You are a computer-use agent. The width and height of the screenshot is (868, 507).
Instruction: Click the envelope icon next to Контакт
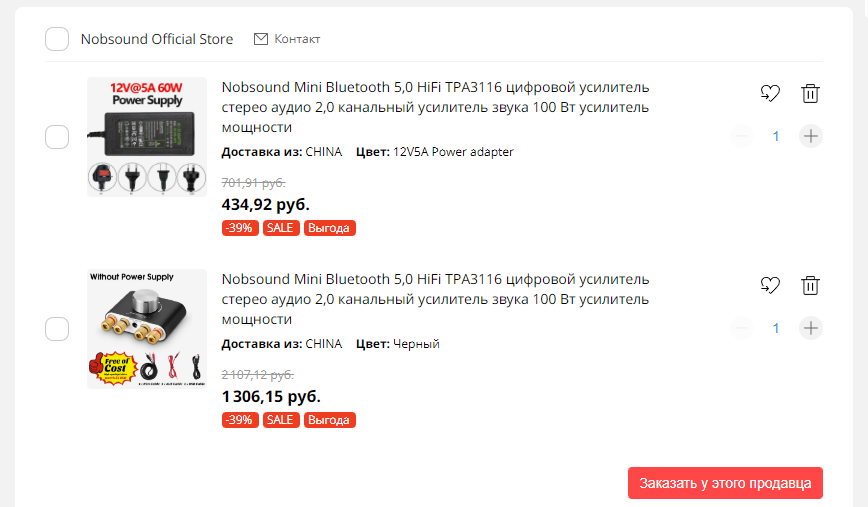coord(261,39)
